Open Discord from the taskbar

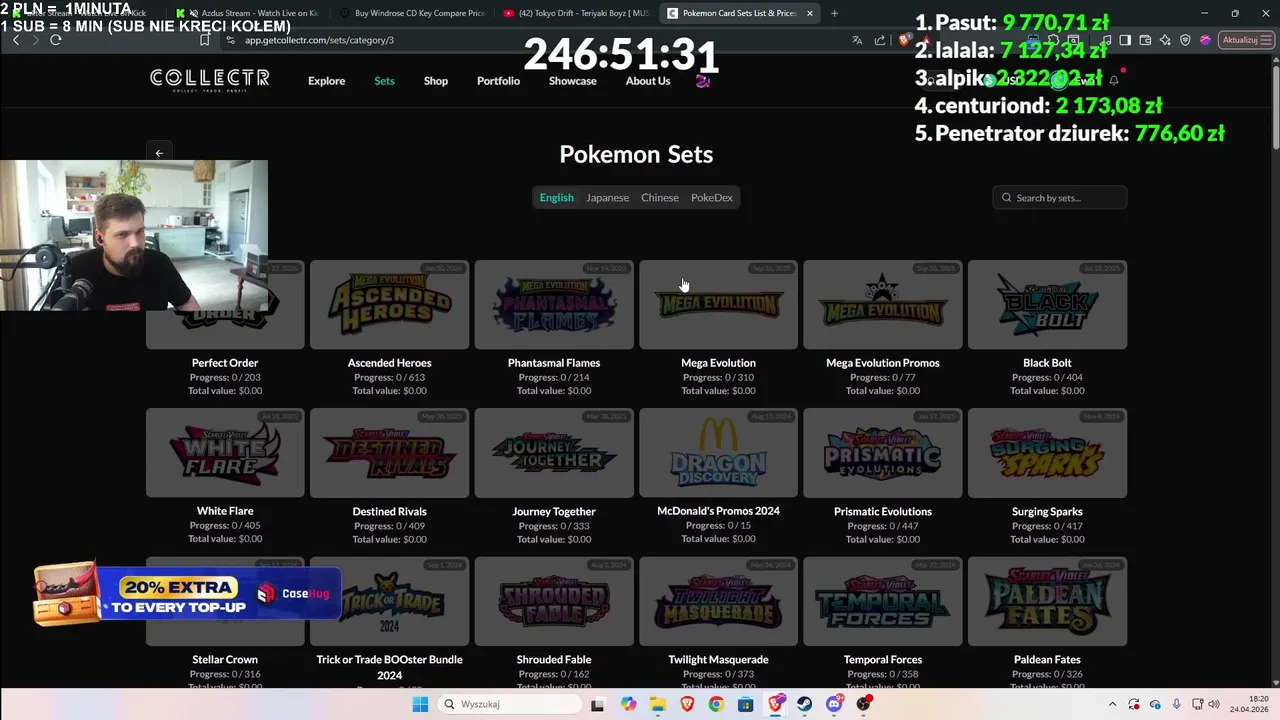click(835, 704)
